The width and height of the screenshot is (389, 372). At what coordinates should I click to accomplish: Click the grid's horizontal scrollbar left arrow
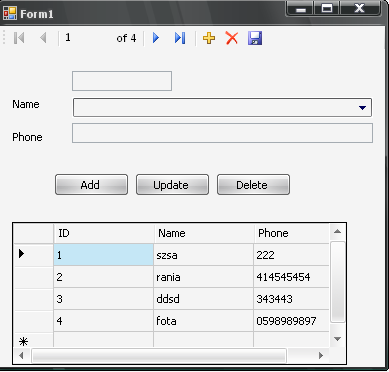pyautogui.click(x=21, y=356)
